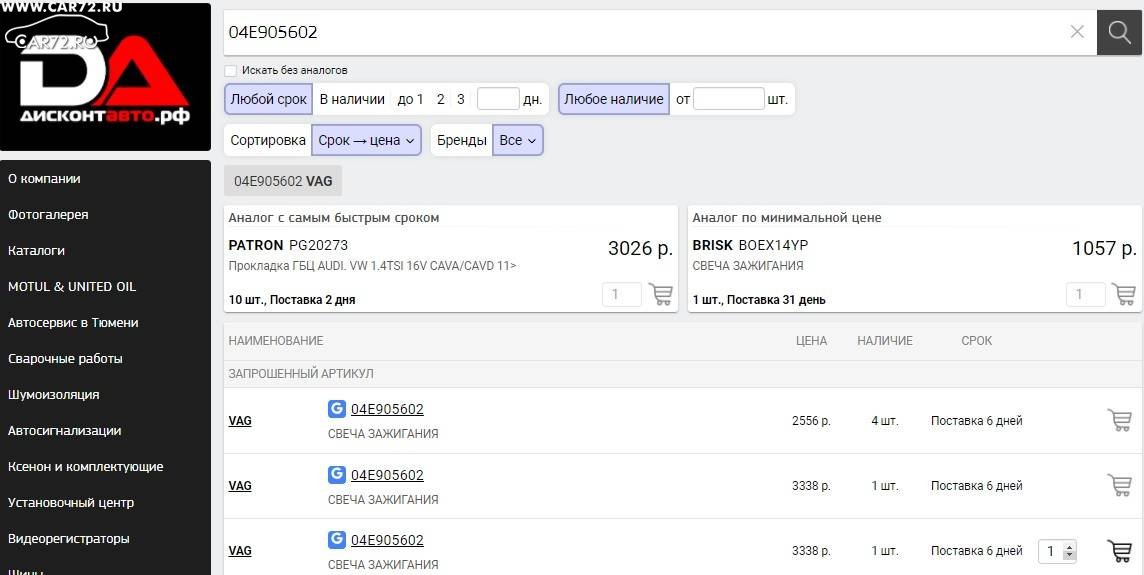The width and height of the screenshot is (1144, 575).
Task: Add VAG item priced 2556 р. to cart
Action: [x=1119, y=420]
